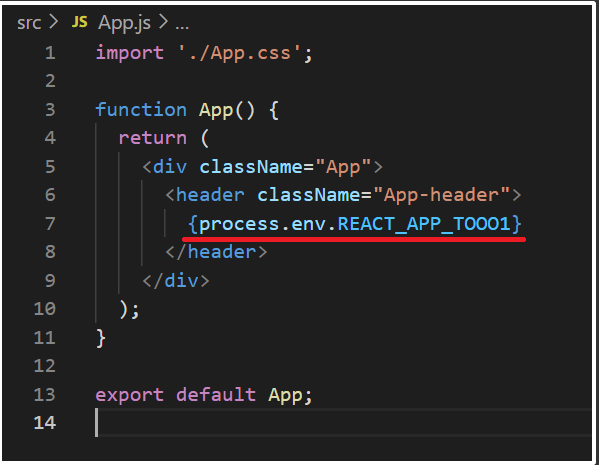Screen dimensions: 599x465
Task: Click line number 12 in the gutter
Action: [x=45, y=366]
